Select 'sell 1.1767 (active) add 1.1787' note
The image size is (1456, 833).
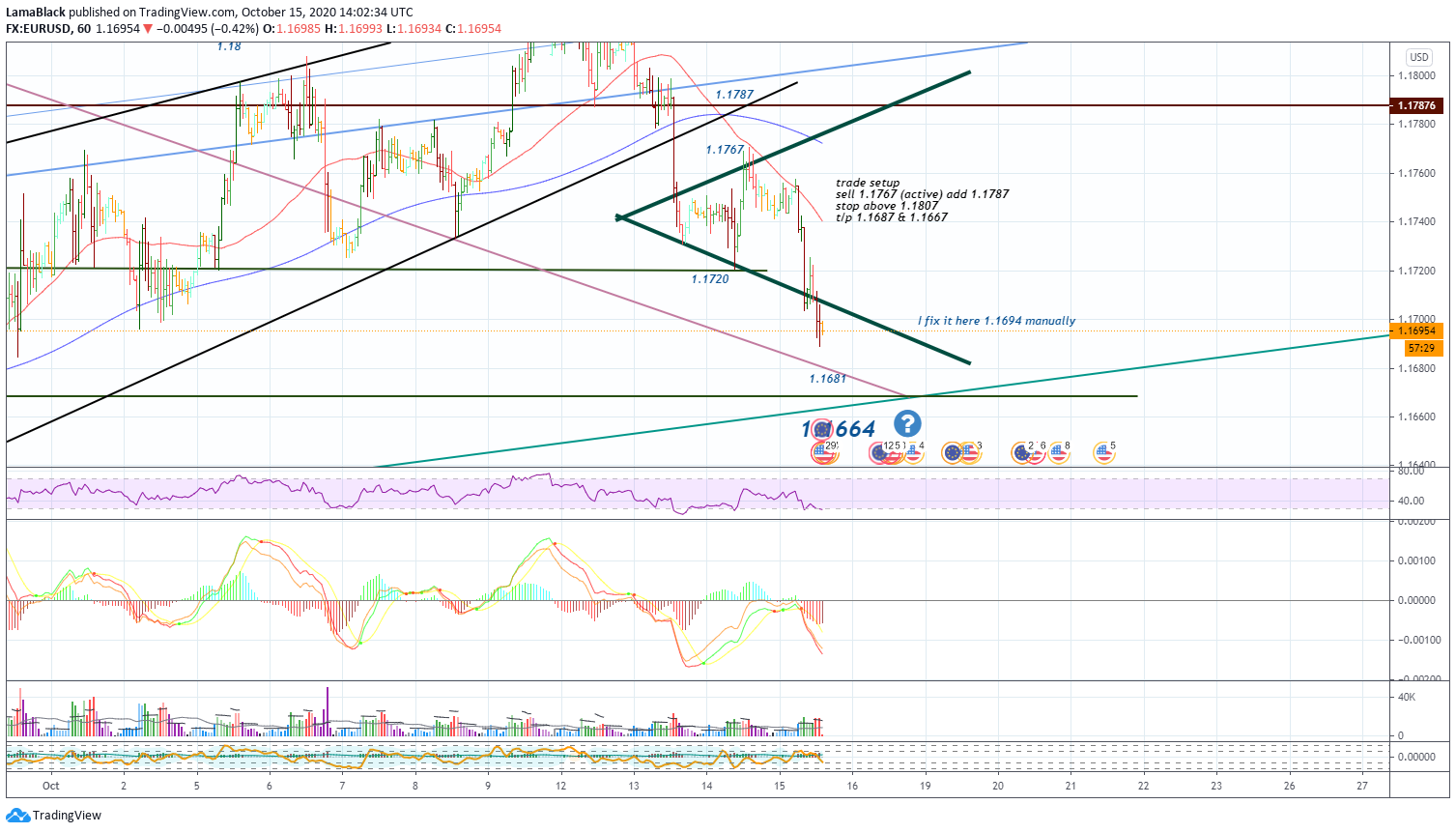[x=922, y=194]
